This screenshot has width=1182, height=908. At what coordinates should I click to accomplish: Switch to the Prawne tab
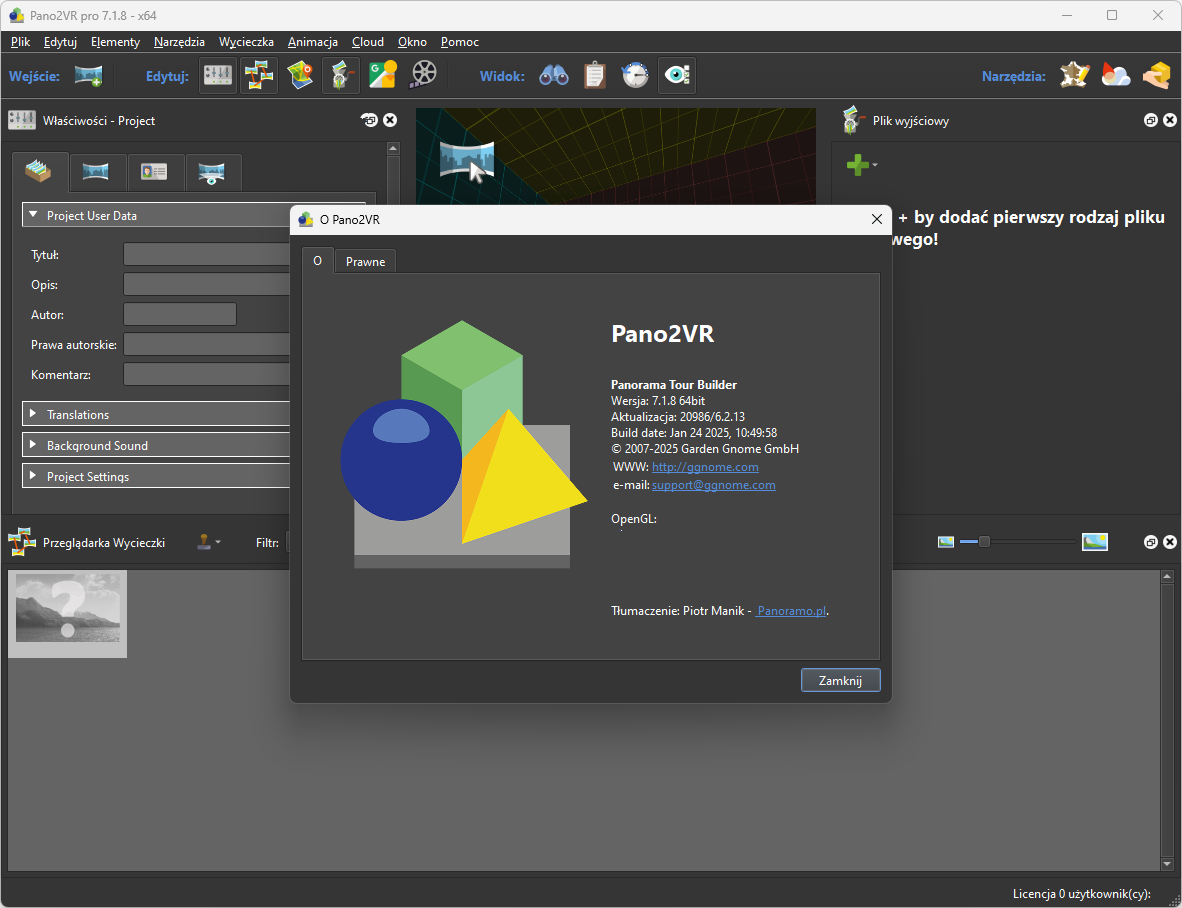(x=366, y=261)
